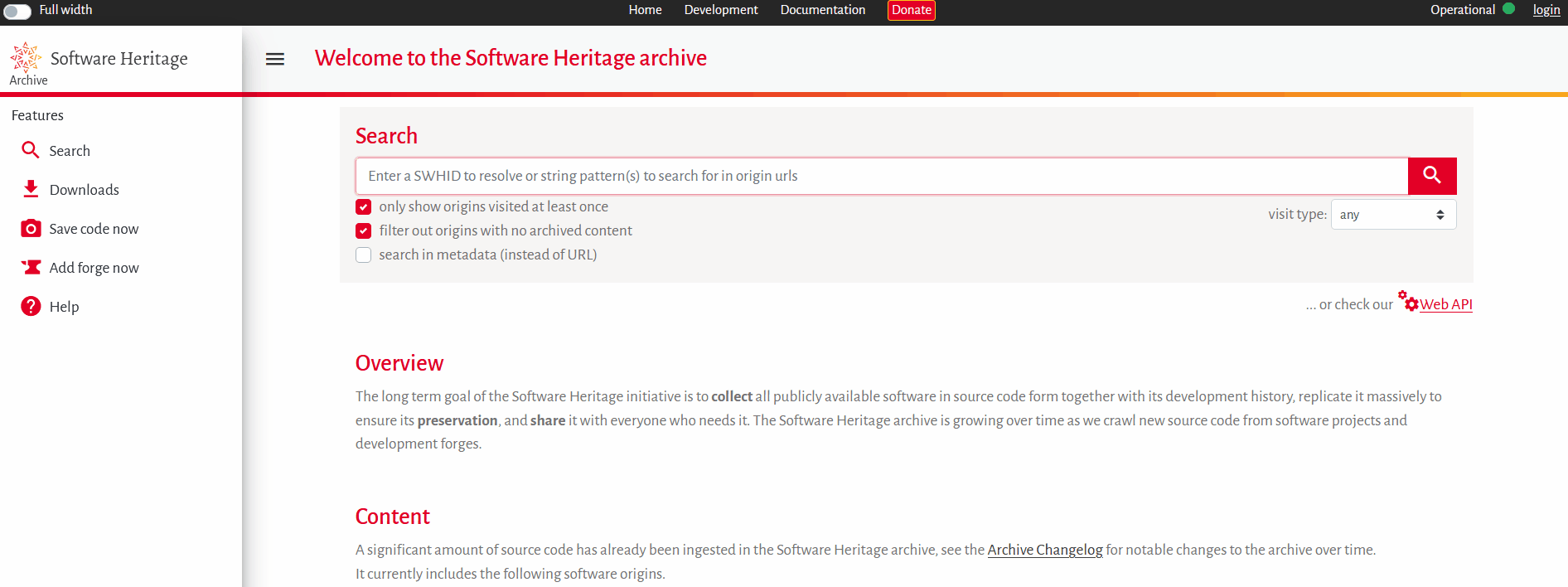Screen dimensions: 1568x587
Task: Click the Downloads arrow icon
Action: (31, 189)
